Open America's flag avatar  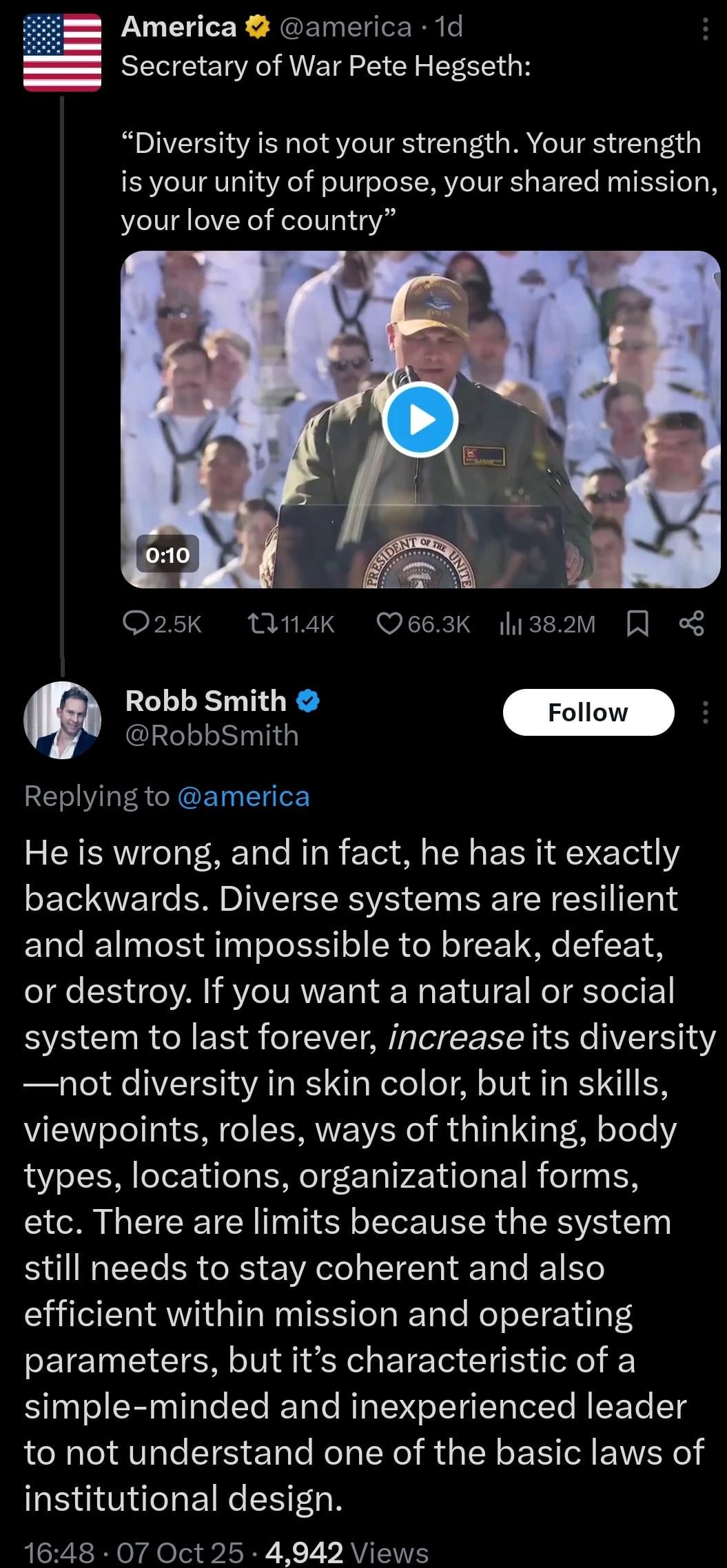point(62,53)
